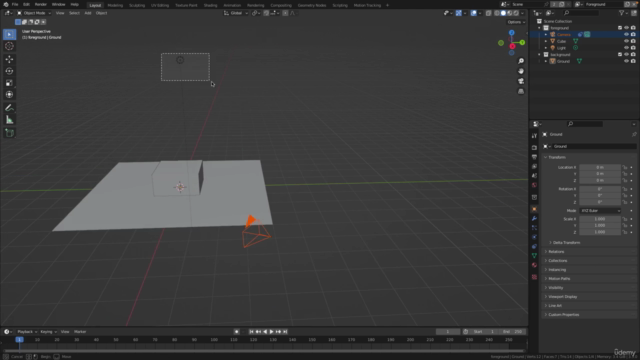The image size is (640, 360).
Task: Click the viewport Options button
Action: pyautogui.click(x=516, y=22)
